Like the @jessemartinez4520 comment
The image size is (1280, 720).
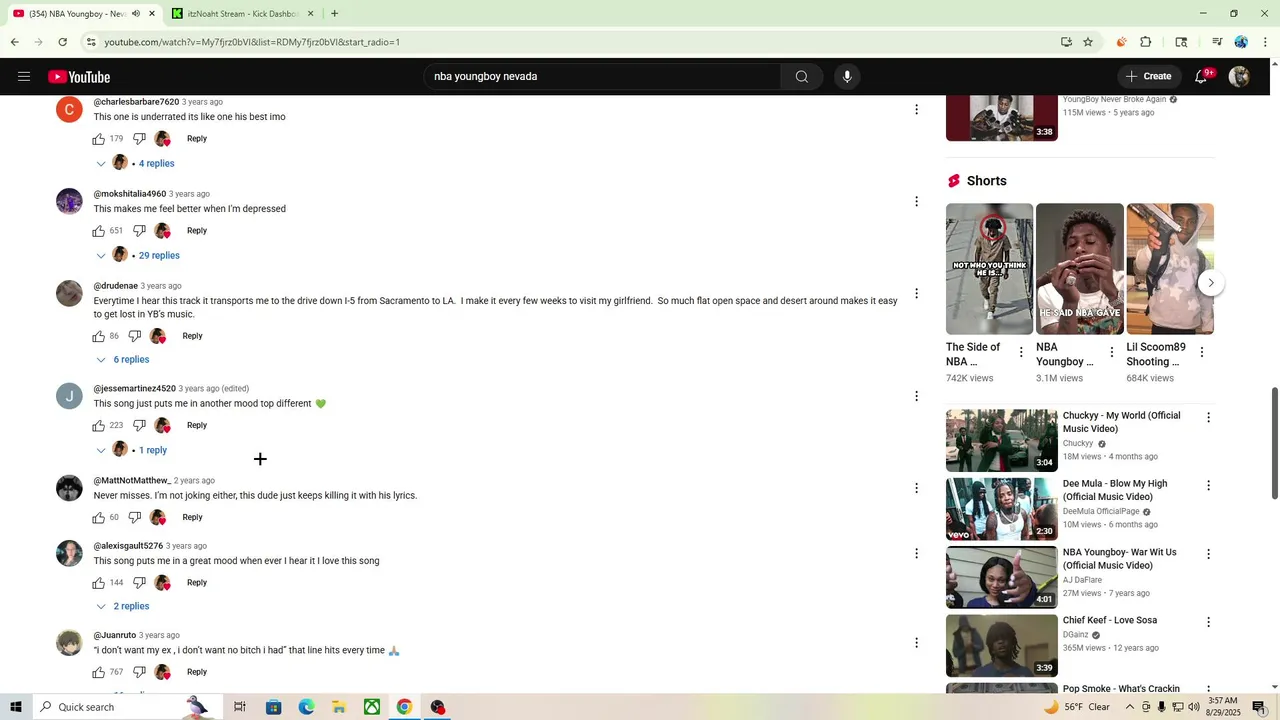[x=99, y=426]
